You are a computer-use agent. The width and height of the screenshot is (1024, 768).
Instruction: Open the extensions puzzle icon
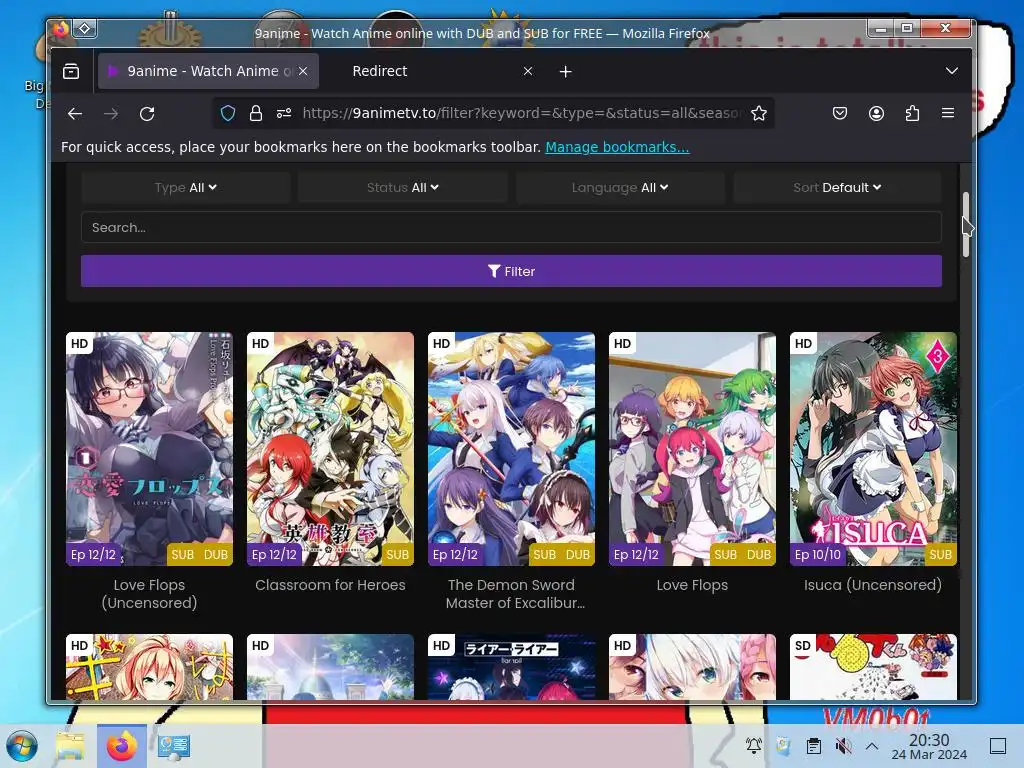point(912,113)
